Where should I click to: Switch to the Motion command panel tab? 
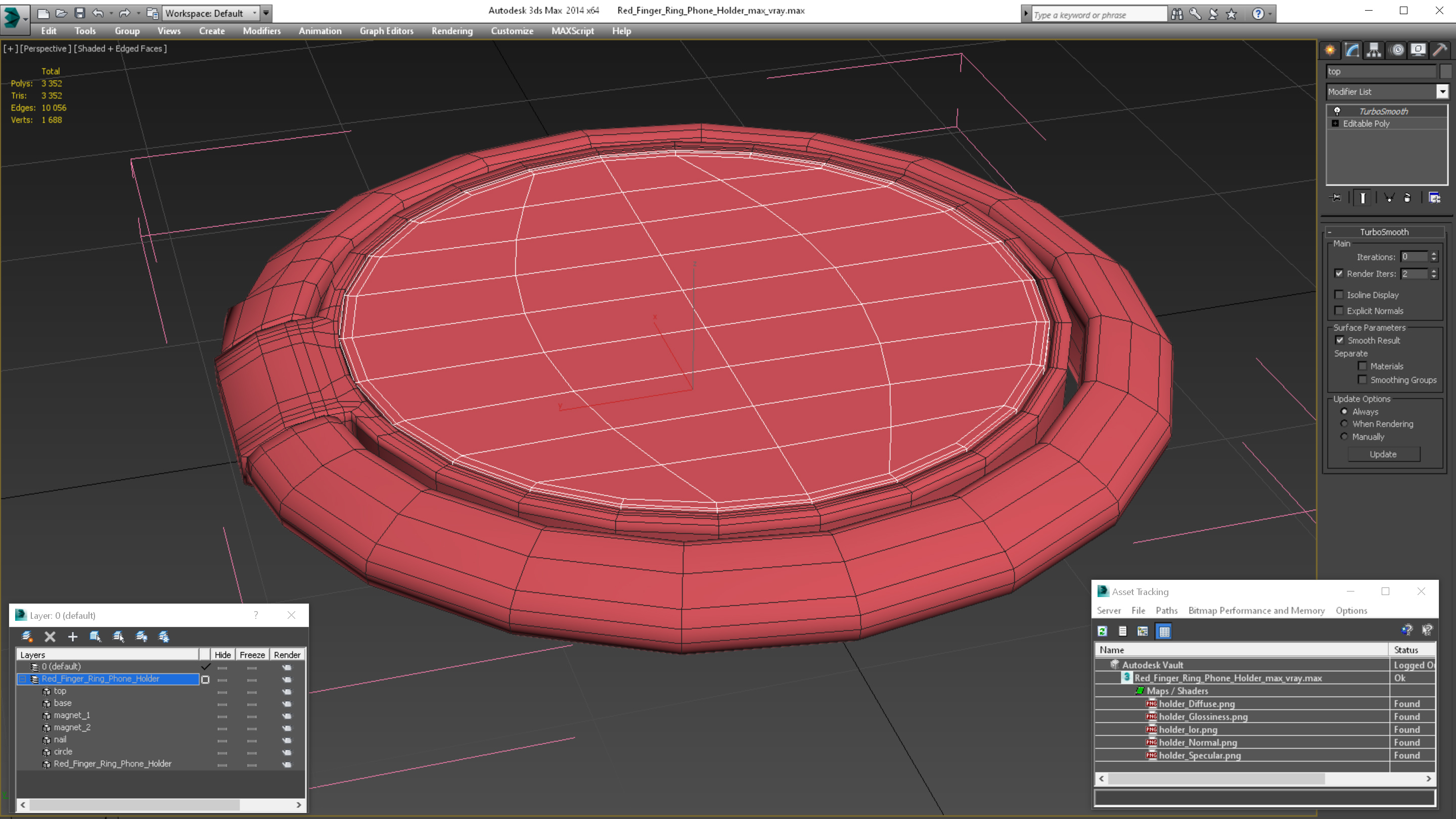tap(1397, 51)
